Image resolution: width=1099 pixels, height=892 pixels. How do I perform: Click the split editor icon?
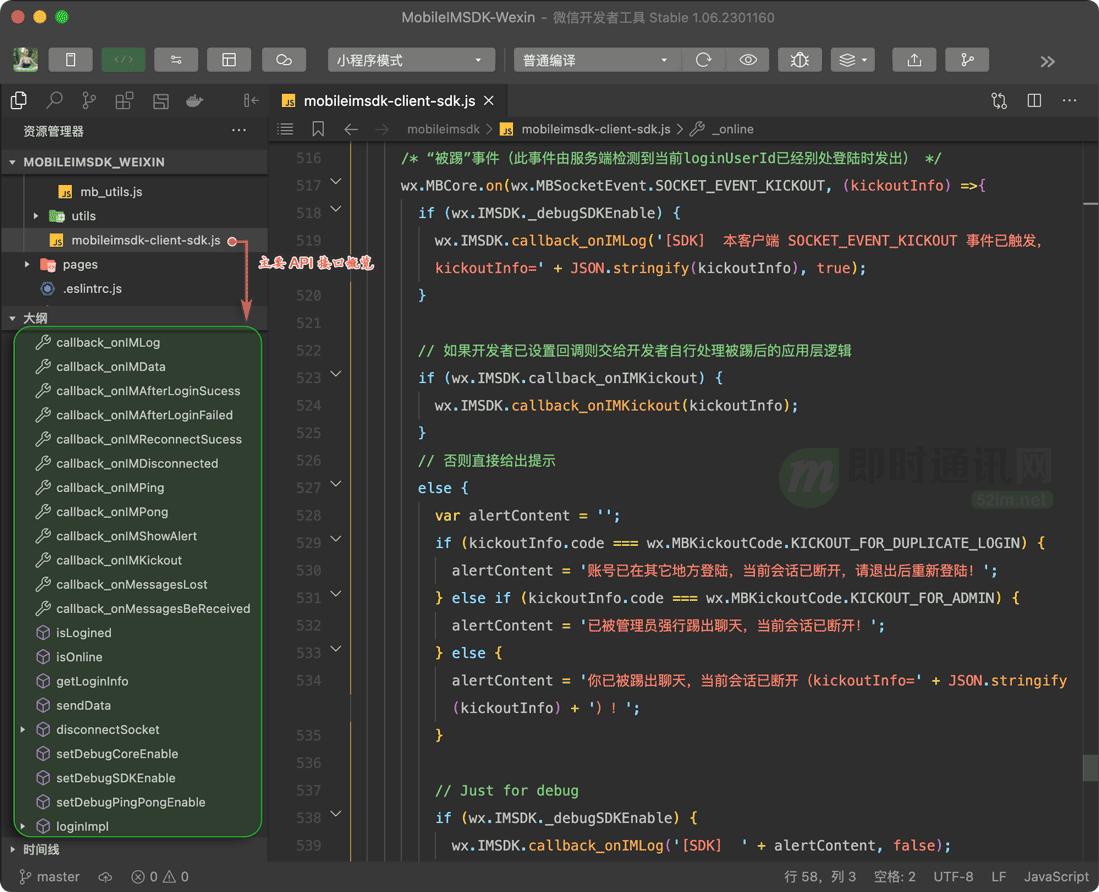1034,100
